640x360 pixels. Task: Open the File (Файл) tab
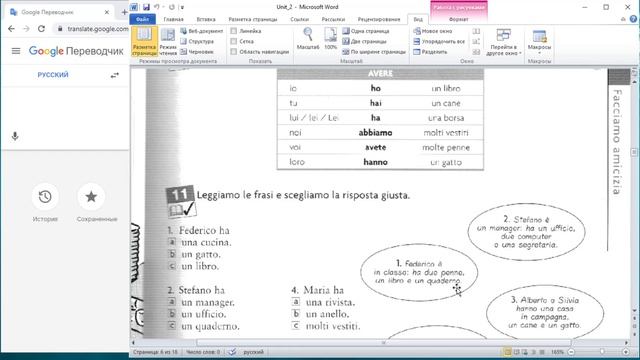click(x=142, y=19)
